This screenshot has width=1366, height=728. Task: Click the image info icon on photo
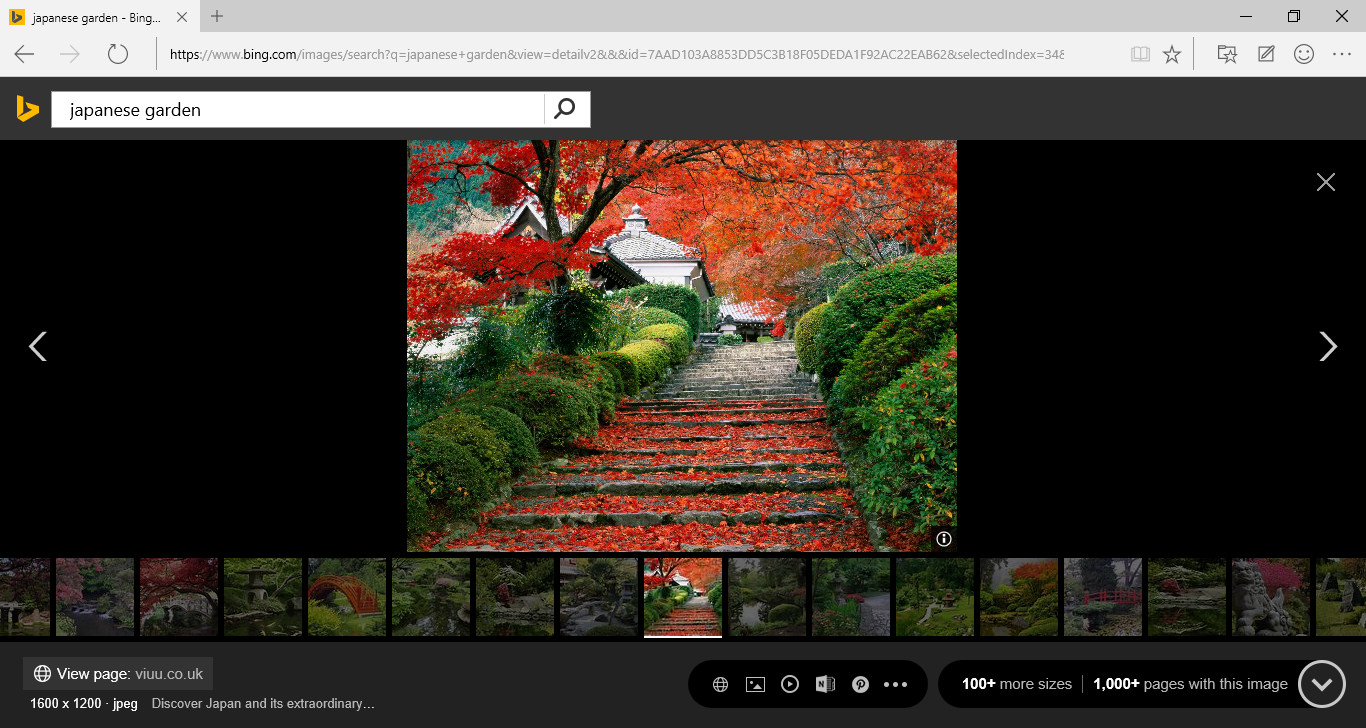tap(943, 539)
